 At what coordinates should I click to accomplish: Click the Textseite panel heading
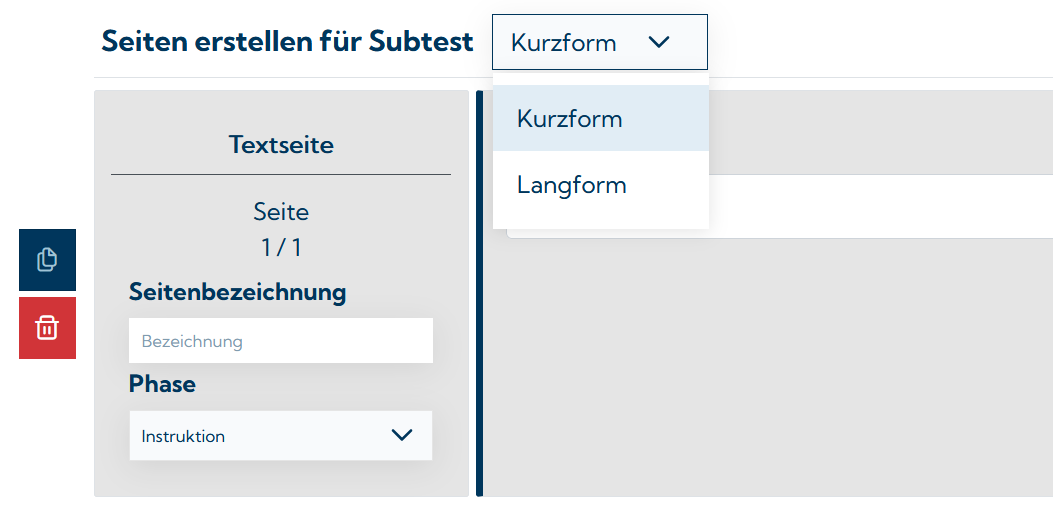tap(281, 145)
